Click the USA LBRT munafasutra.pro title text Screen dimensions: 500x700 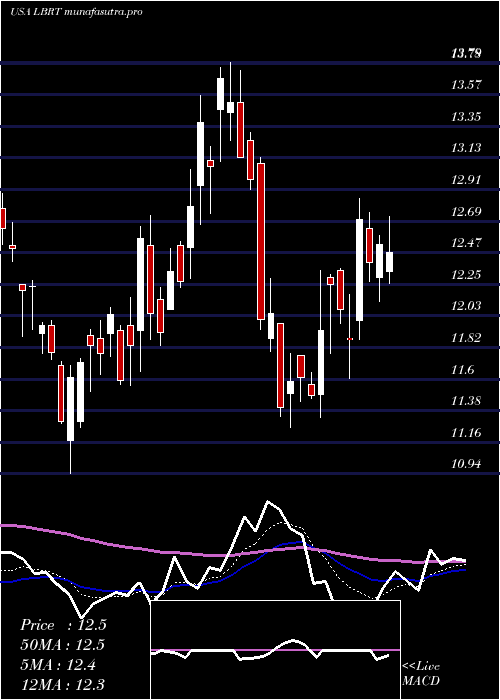click(x=76, y=12)
